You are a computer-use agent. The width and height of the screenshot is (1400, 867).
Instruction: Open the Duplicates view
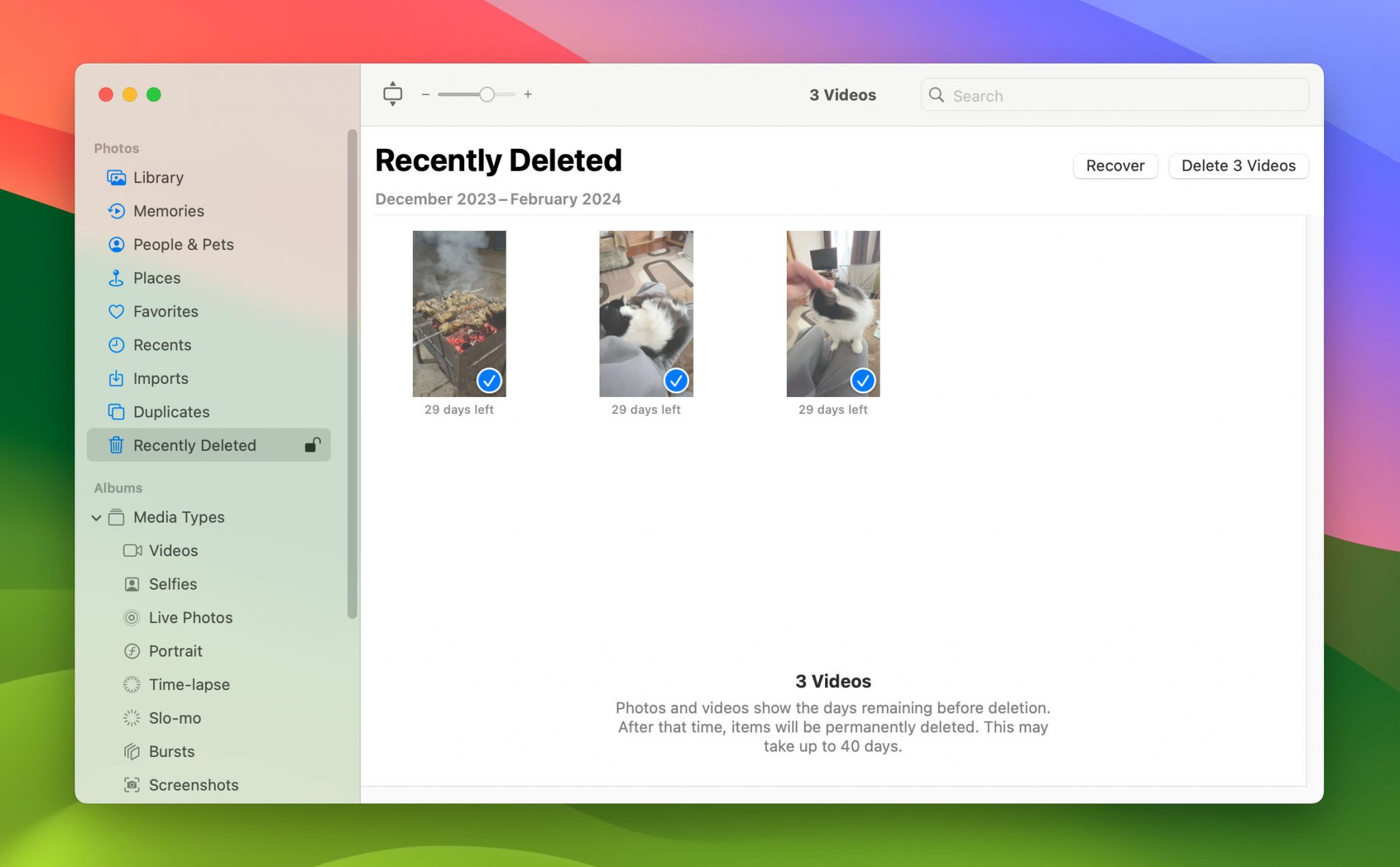click(x=172, y=411)
